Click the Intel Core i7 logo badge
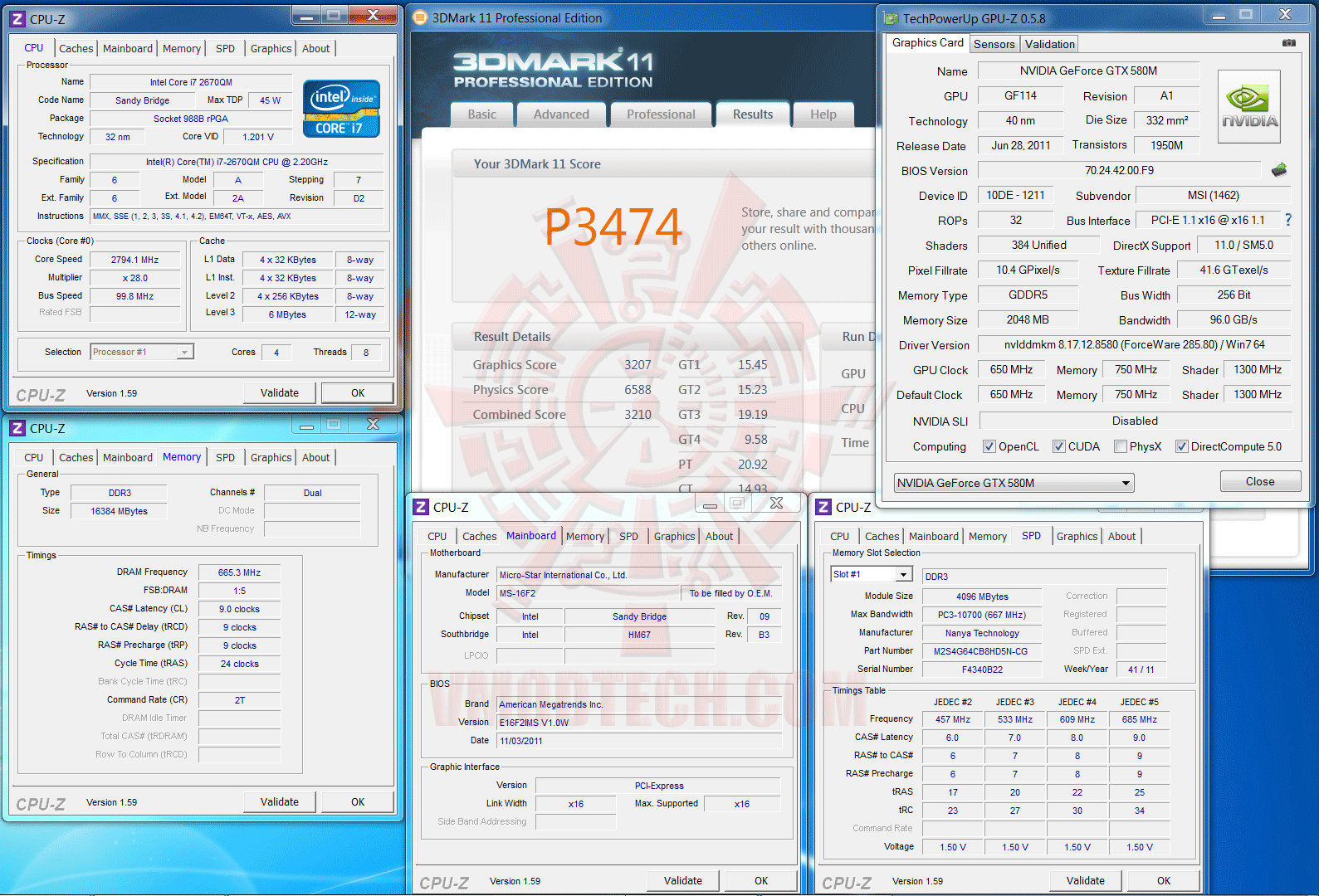Screen dimensions: 1319x896 [341, 109]
